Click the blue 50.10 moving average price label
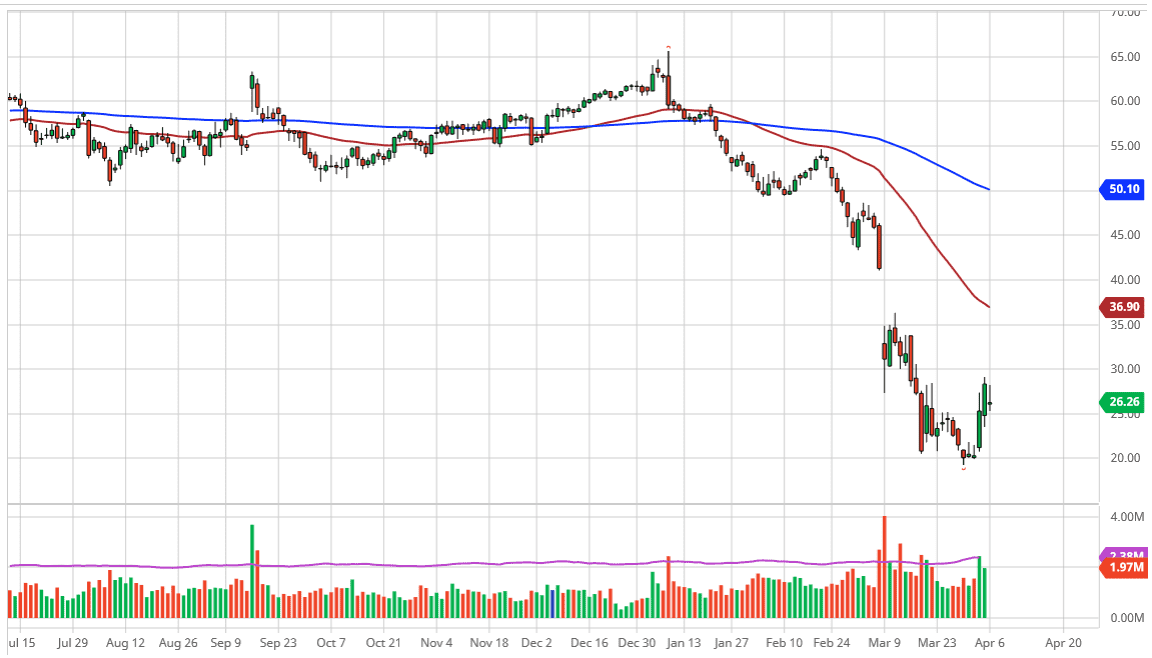 pyautogui.click(x=1125, y=188)
